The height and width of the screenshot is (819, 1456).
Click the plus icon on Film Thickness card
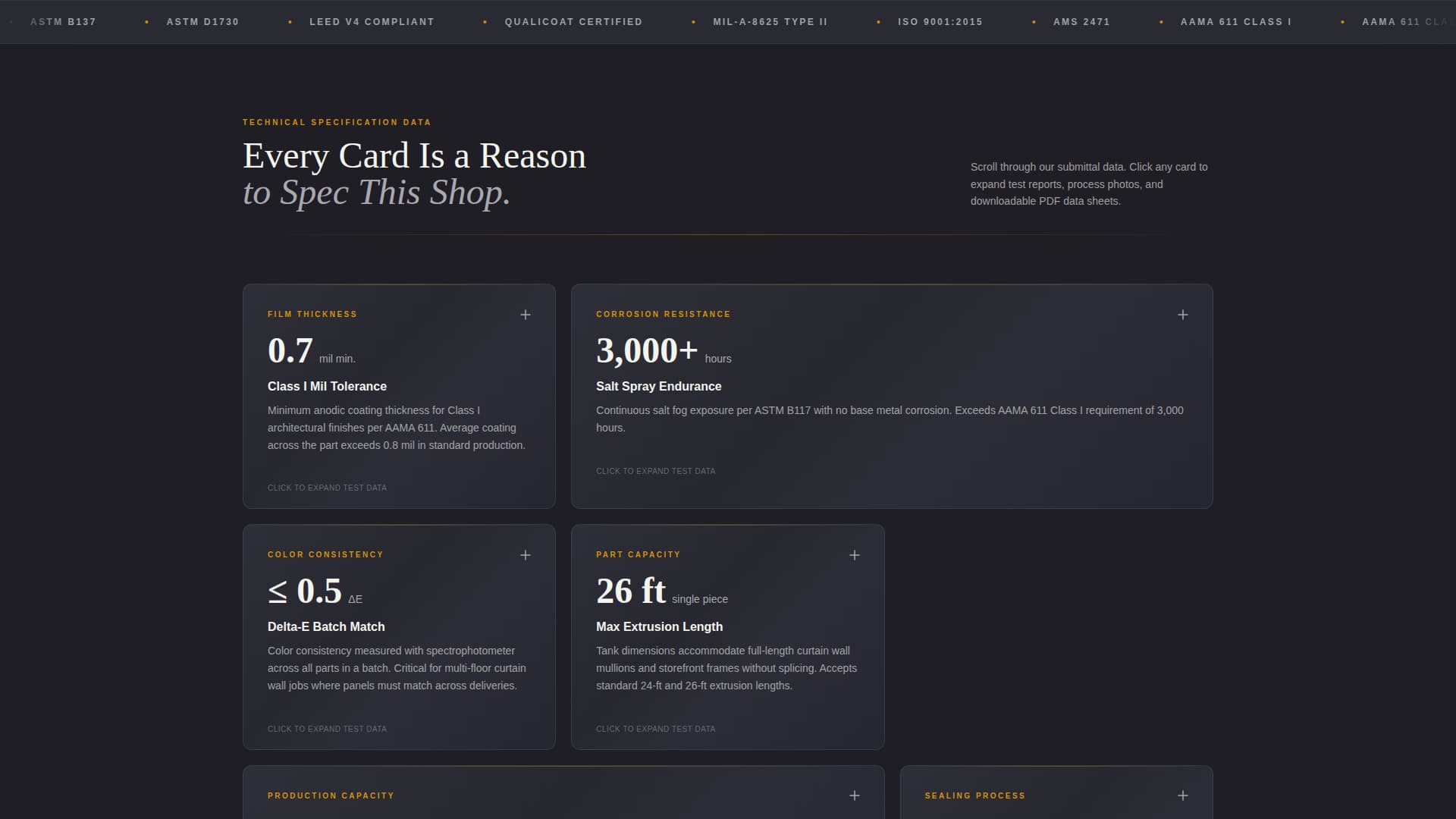(525, 314)
